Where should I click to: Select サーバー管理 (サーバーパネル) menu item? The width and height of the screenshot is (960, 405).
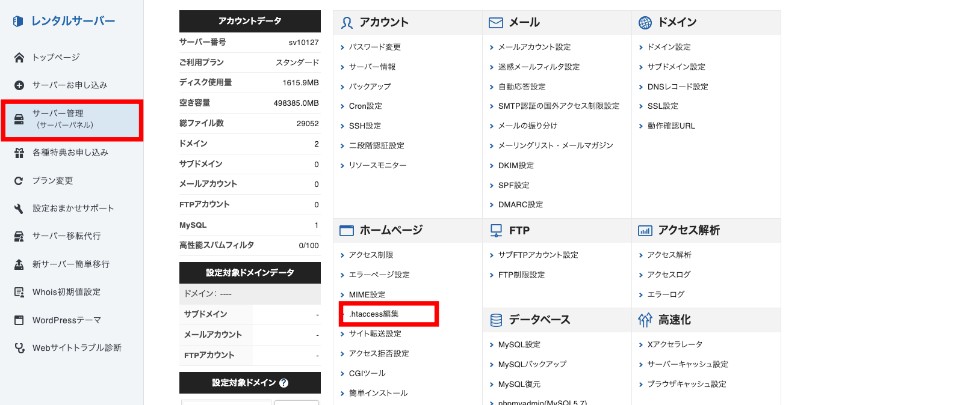coord(72,120)
